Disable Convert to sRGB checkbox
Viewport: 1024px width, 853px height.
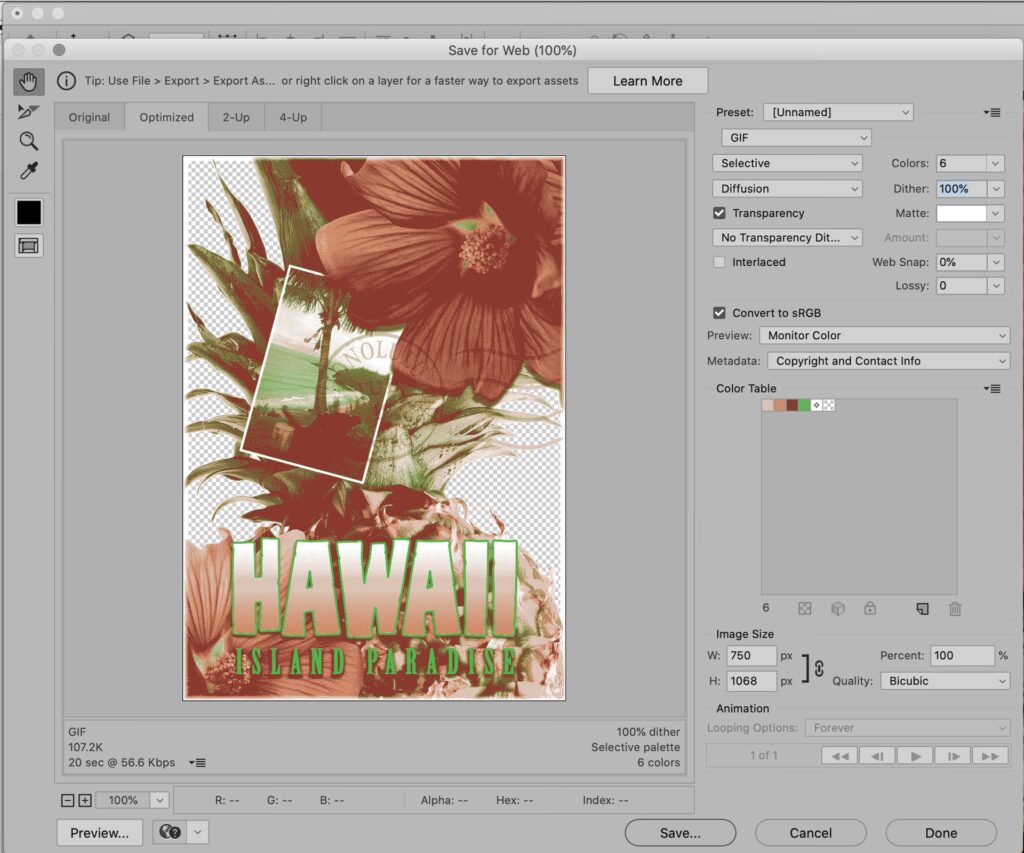tap(719, 312)
